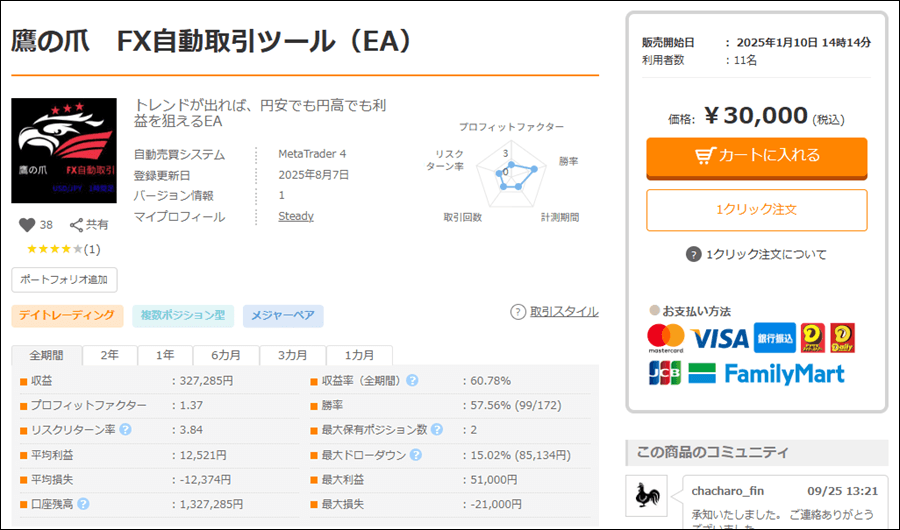Click the FamilyMart payment logo

pyautogui.click(x=766, y=374)
